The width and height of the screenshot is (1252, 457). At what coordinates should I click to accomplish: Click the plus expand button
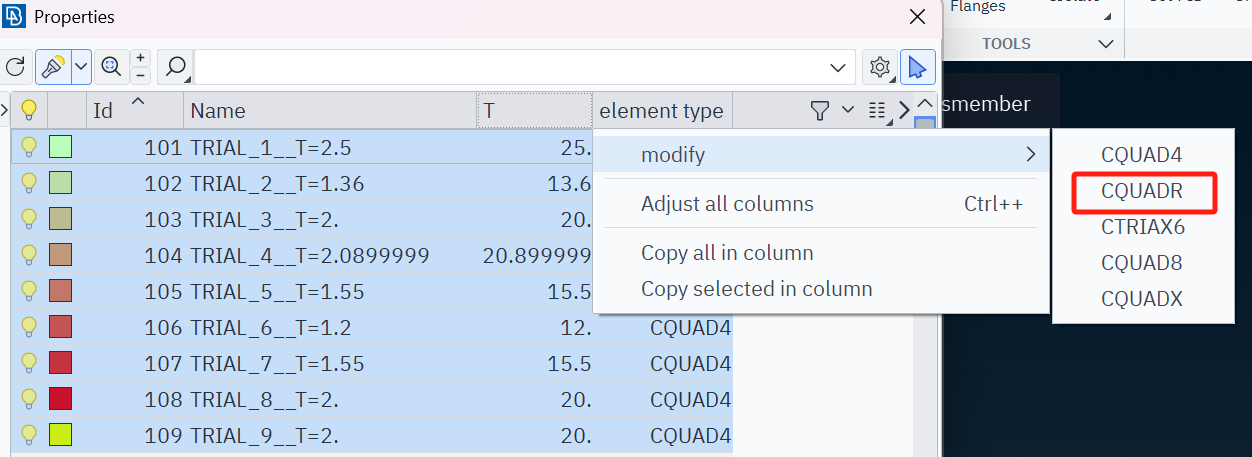[141, 58]
